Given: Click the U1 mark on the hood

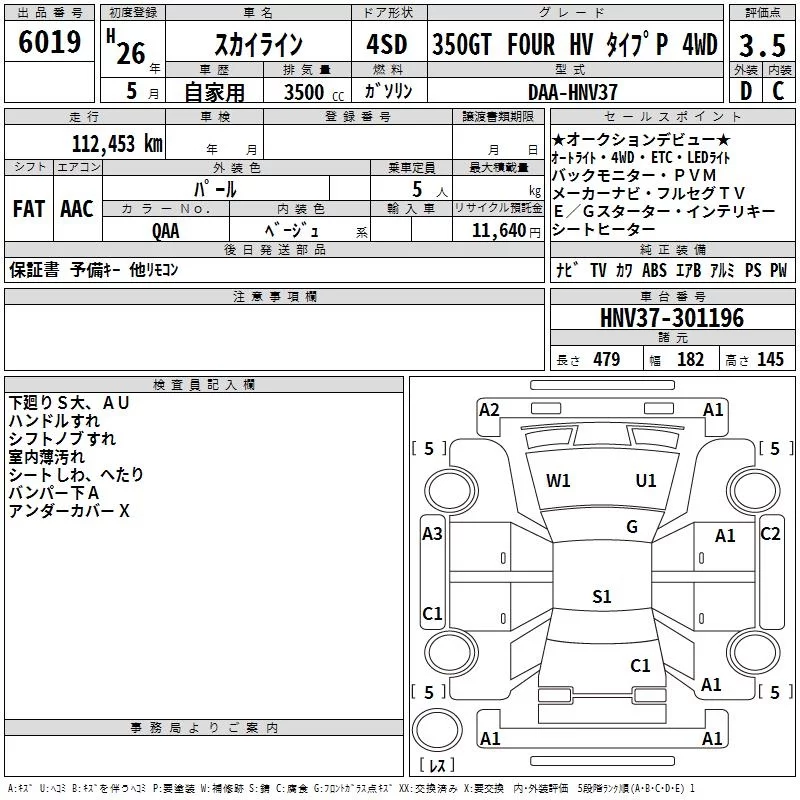Looking at the screenshot, I should click(645, 480).
